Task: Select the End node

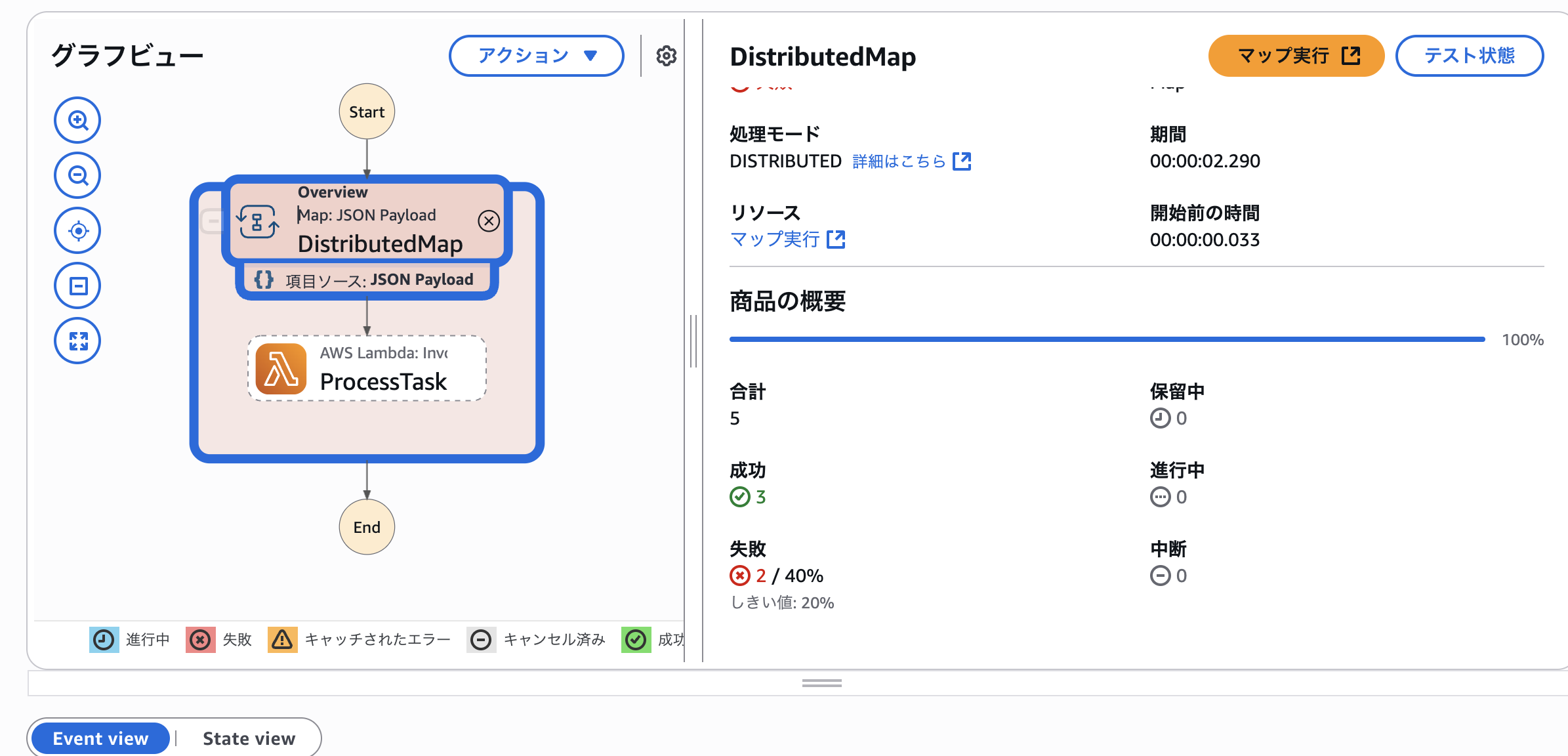Action: [x=367, y=527]
